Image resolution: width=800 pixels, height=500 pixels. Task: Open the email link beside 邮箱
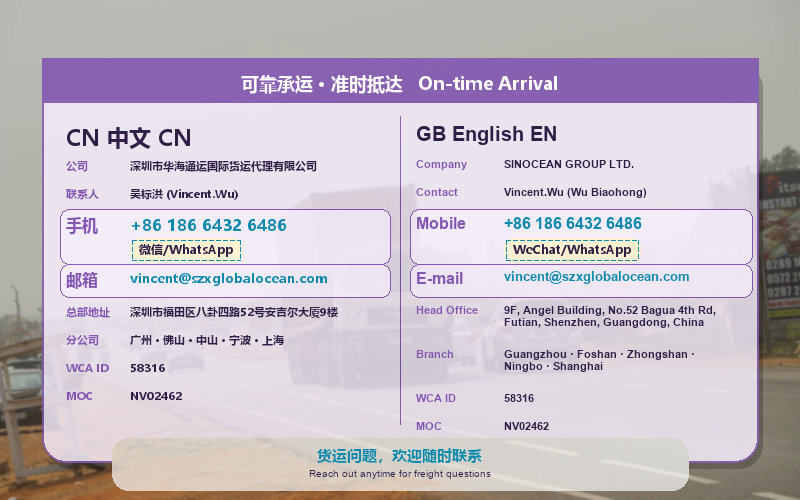229,279
